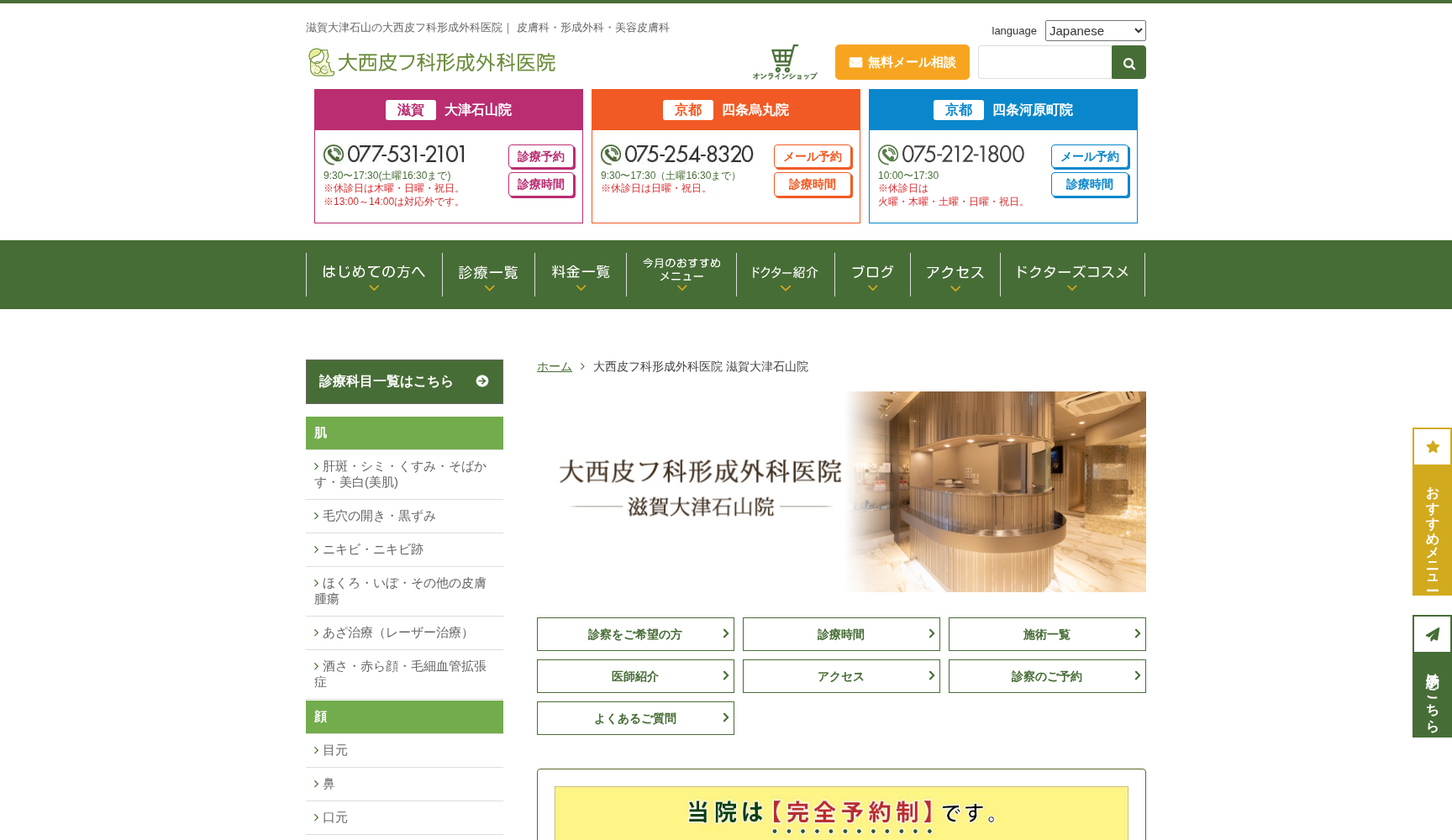Image resolution: width=1452 pixels, height=840 pixels.
Task: Click inside the site search input field
Action: pyautogui.click(x=1044, y=61)
